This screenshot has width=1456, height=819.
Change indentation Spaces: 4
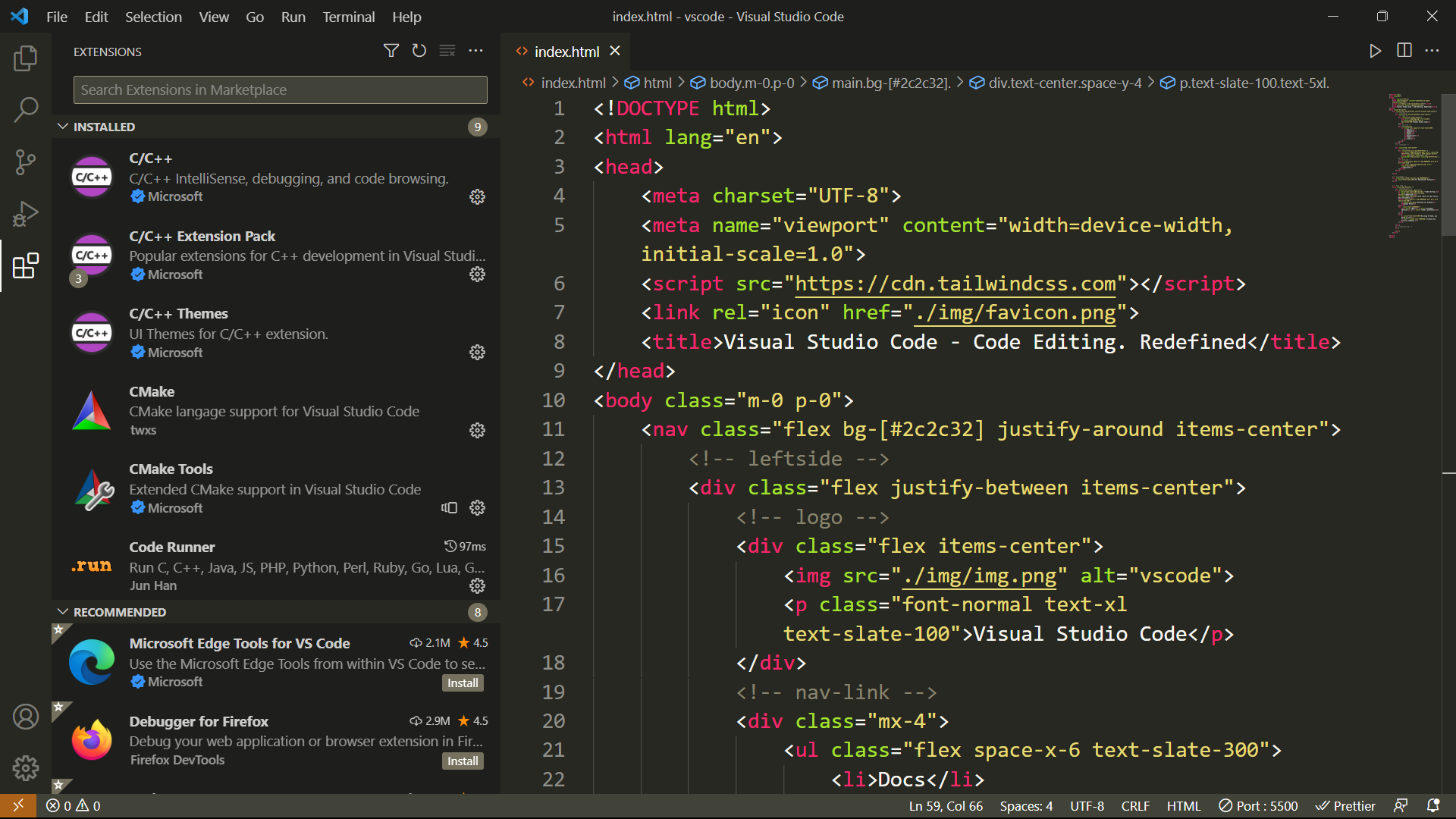click(1026, 805)
